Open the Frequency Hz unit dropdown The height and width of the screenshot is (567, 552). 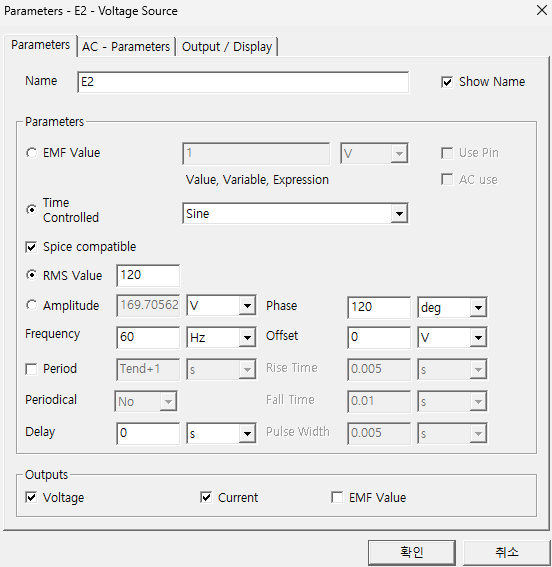[247, 337]
